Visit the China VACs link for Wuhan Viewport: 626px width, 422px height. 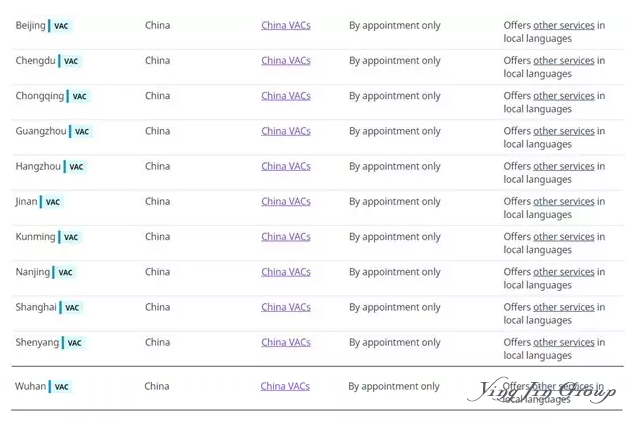pos(285,386)
